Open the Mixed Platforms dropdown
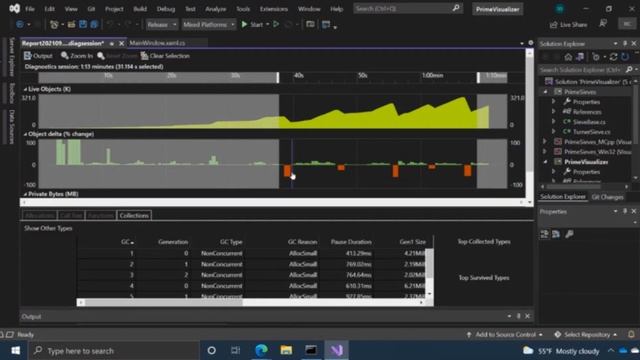This screenshot has height=360, width=640. 209,24
